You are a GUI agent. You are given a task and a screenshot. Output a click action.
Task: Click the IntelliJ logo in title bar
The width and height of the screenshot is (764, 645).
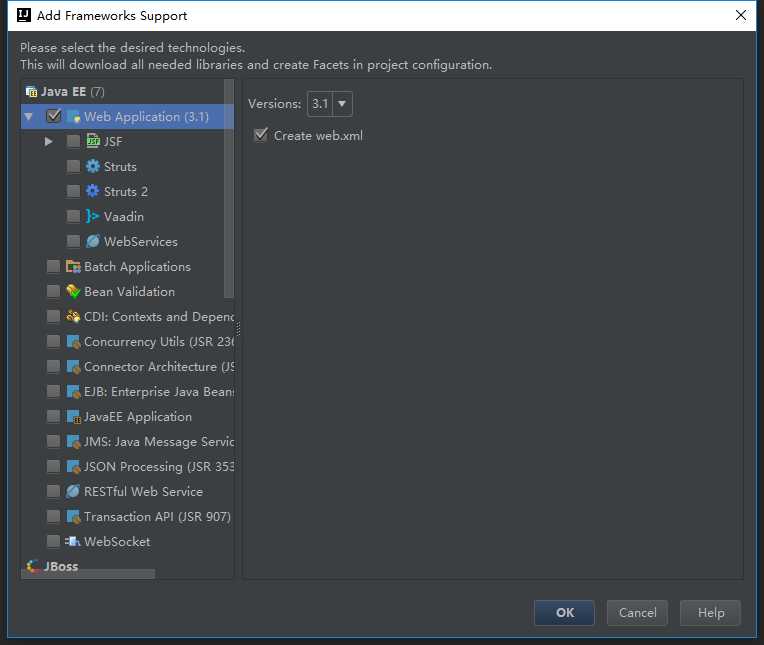pyautogui.click(x=24, y=15)
